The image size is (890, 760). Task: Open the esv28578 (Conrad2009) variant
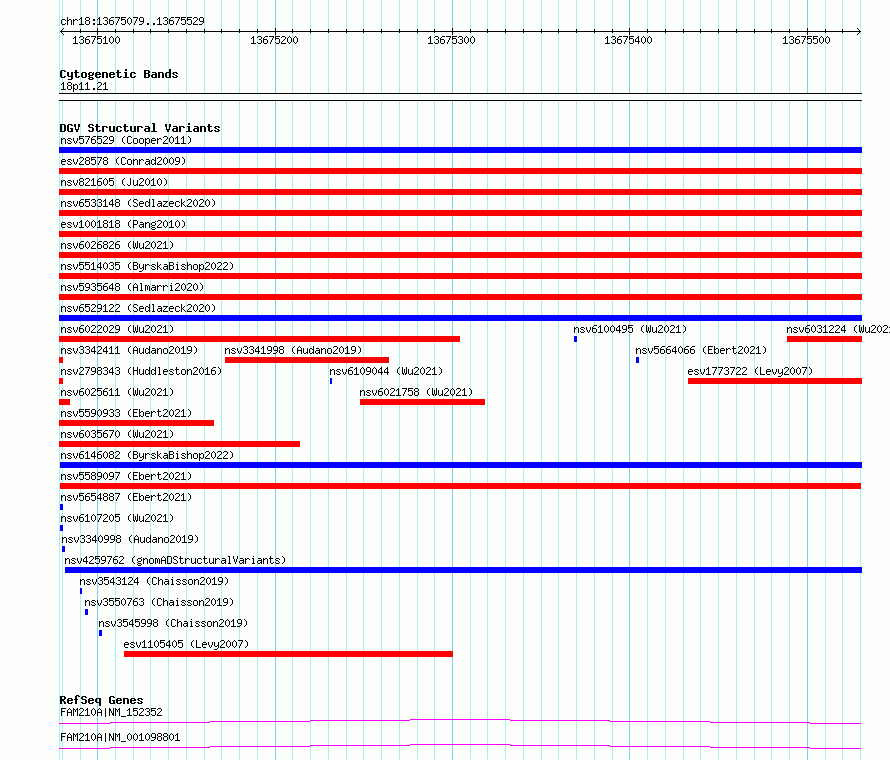123,161
